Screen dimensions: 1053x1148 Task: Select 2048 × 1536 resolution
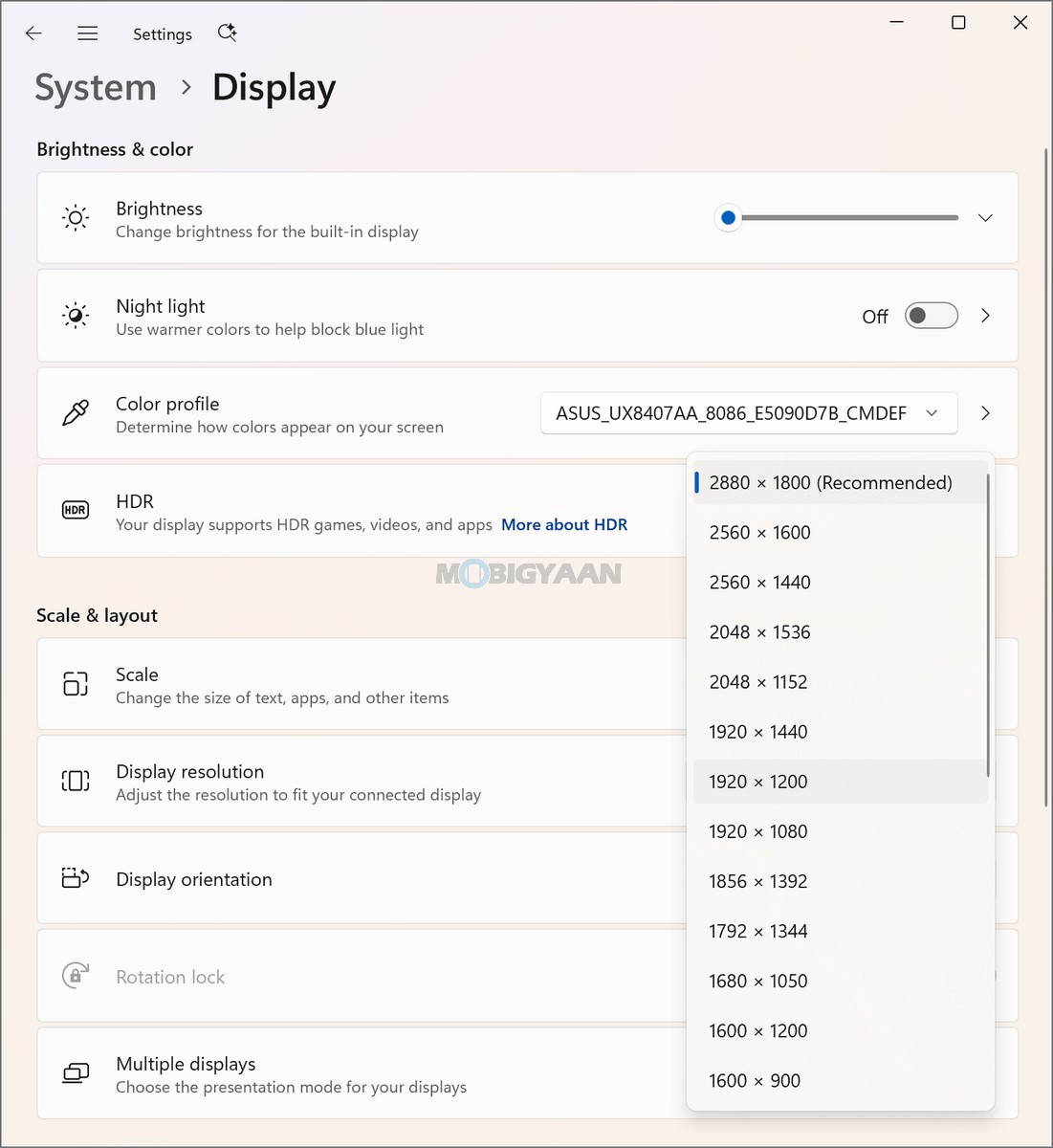(x=841, y=632)
